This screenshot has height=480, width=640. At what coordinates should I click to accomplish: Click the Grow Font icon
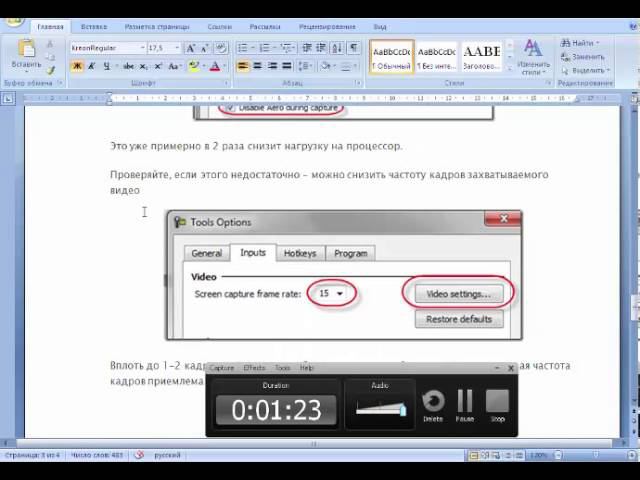pos(190,48)
